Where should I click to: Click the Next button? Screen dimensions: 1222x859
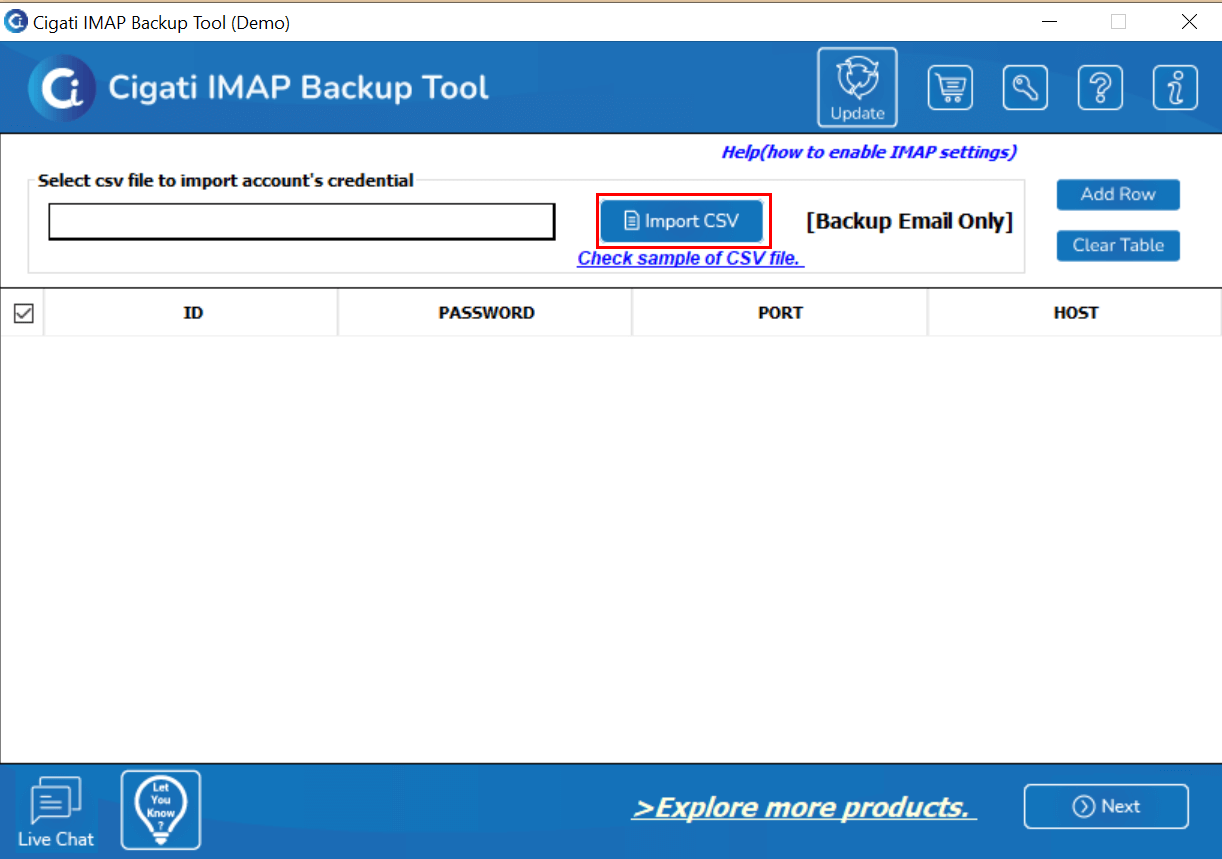1106,807
